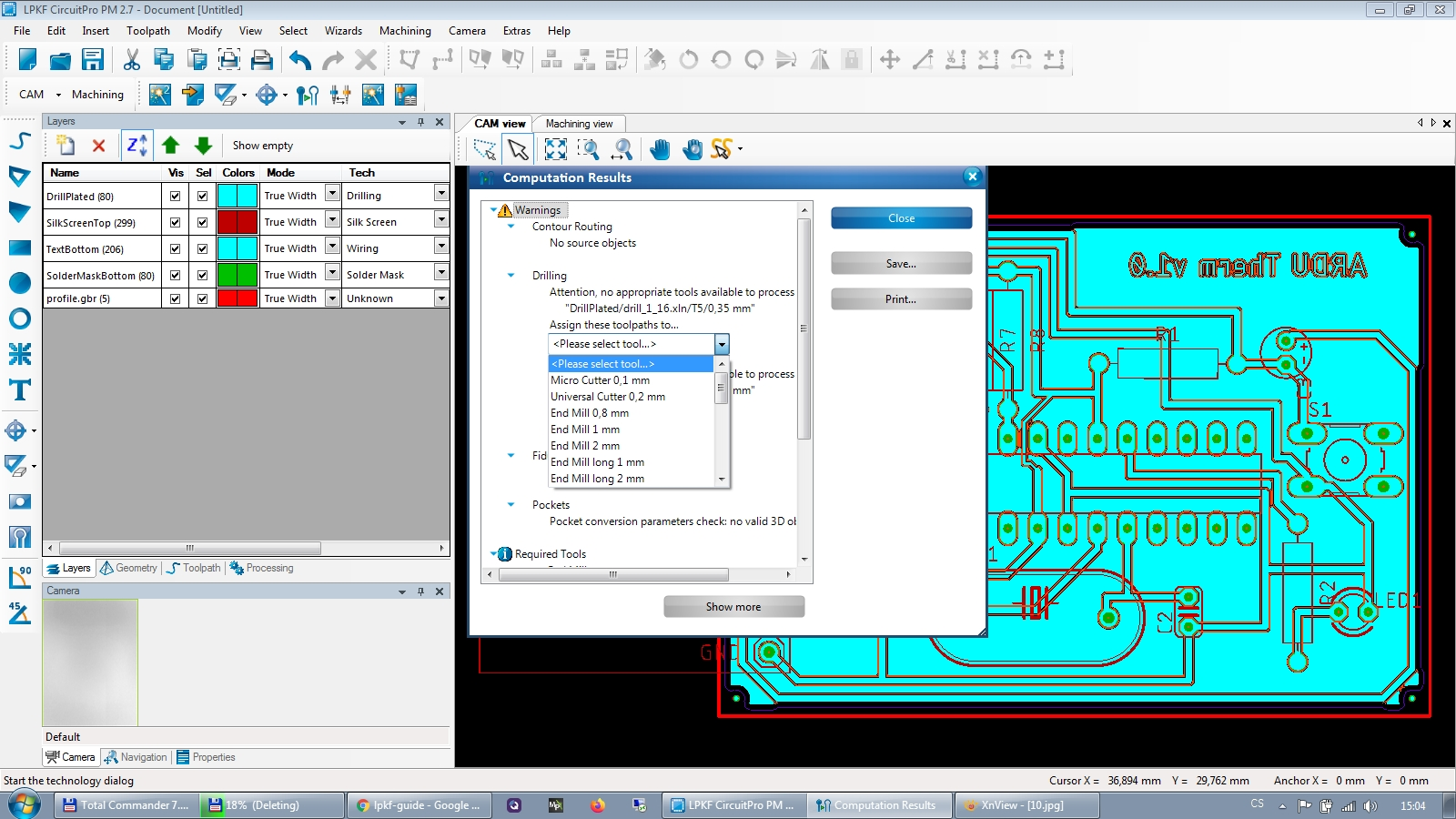Click the angle measure icon in left sidebar

pos(20,614)
